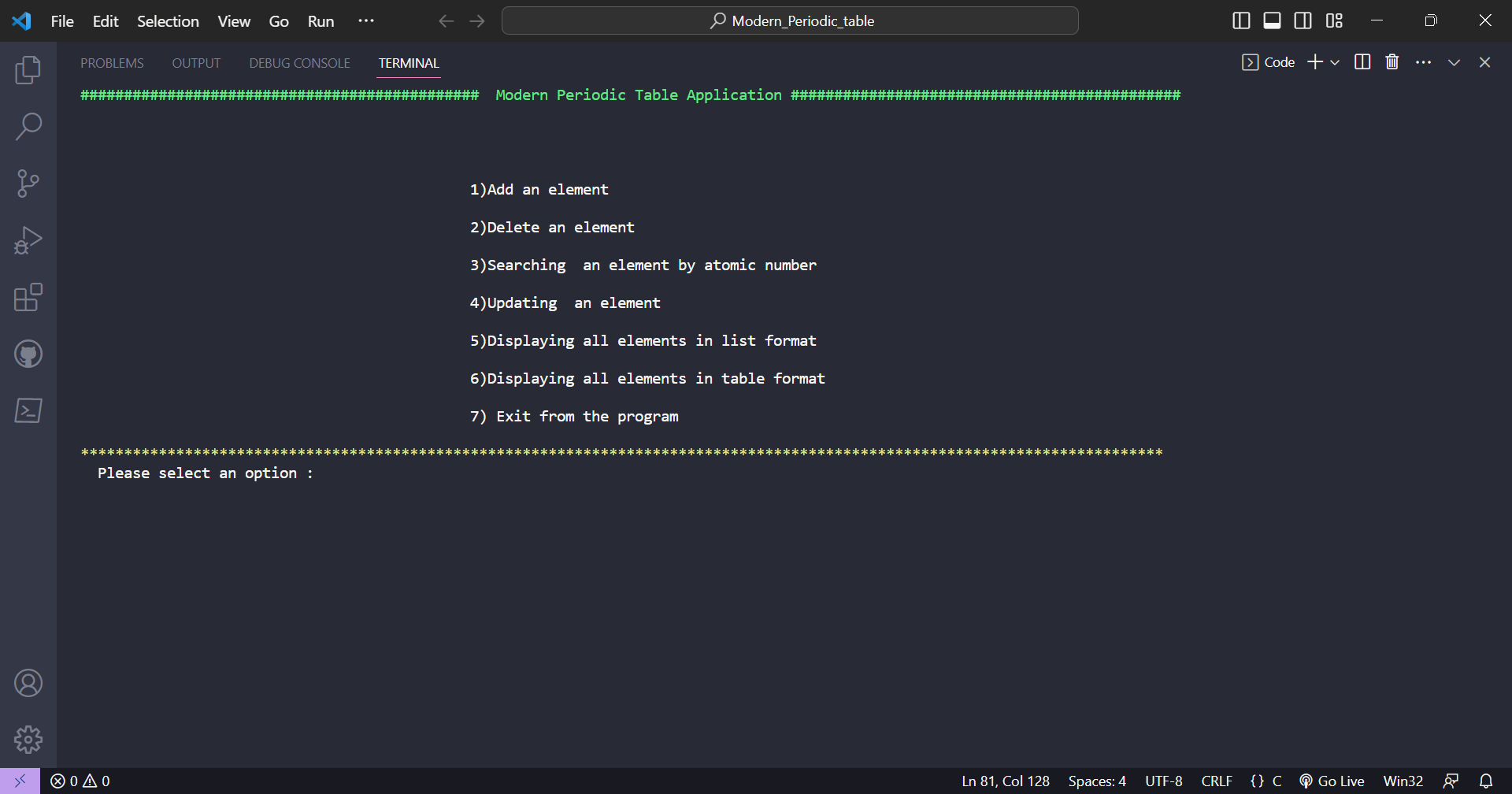Expand terminal views with ellipsis menu
1512x794 pixels.
pyautogui.click(x=1424, y=61)
